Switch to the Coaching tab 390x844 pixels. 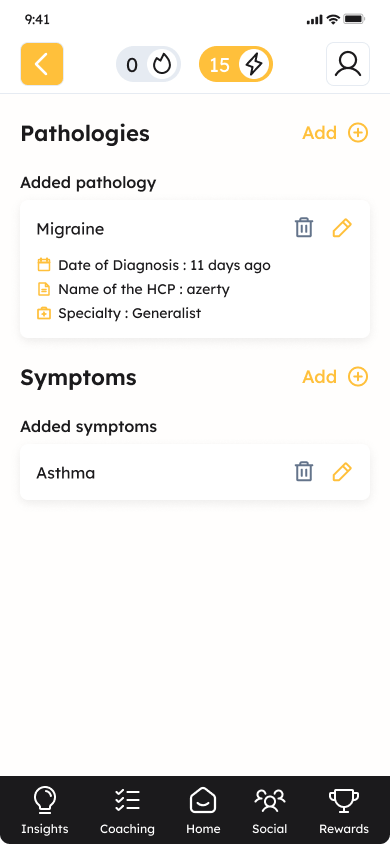(127, 810)
